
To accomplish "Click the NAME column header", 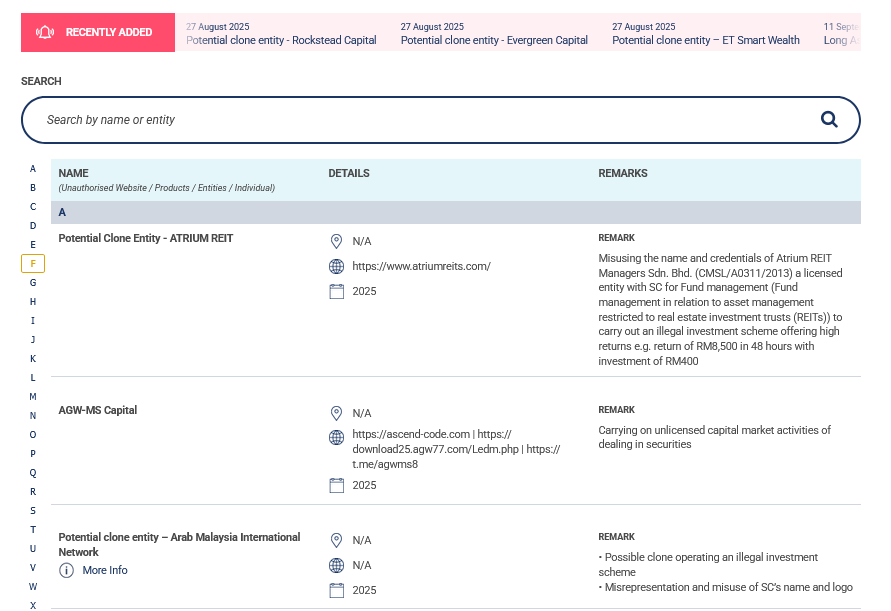I will coord(73,173).
